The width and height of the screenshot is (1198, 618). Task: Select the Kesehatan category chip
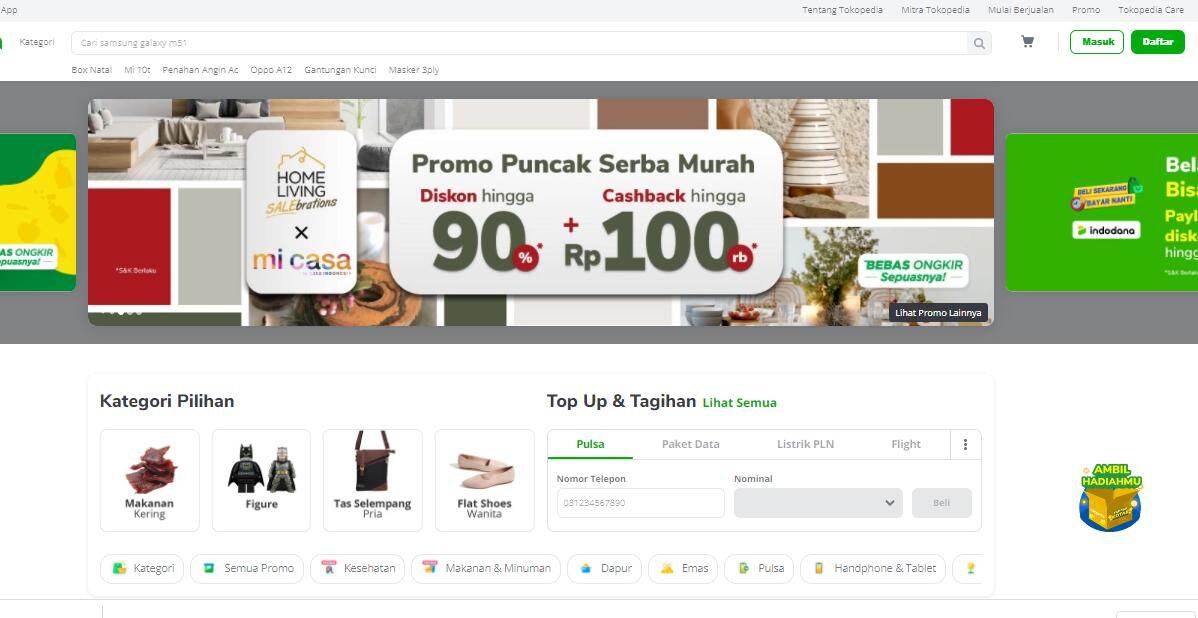(359, 568)
